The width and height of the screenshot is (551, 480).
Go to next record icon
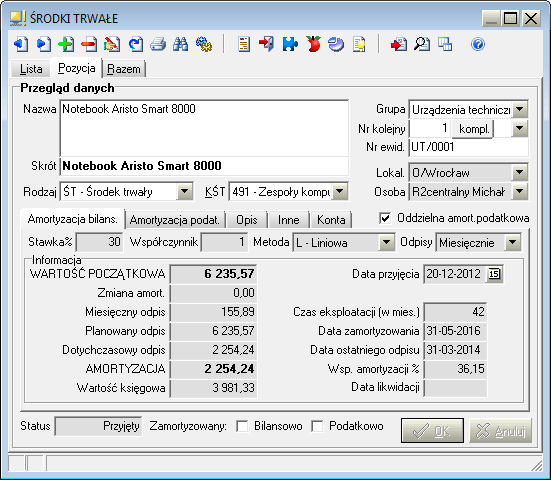(44, 45)
